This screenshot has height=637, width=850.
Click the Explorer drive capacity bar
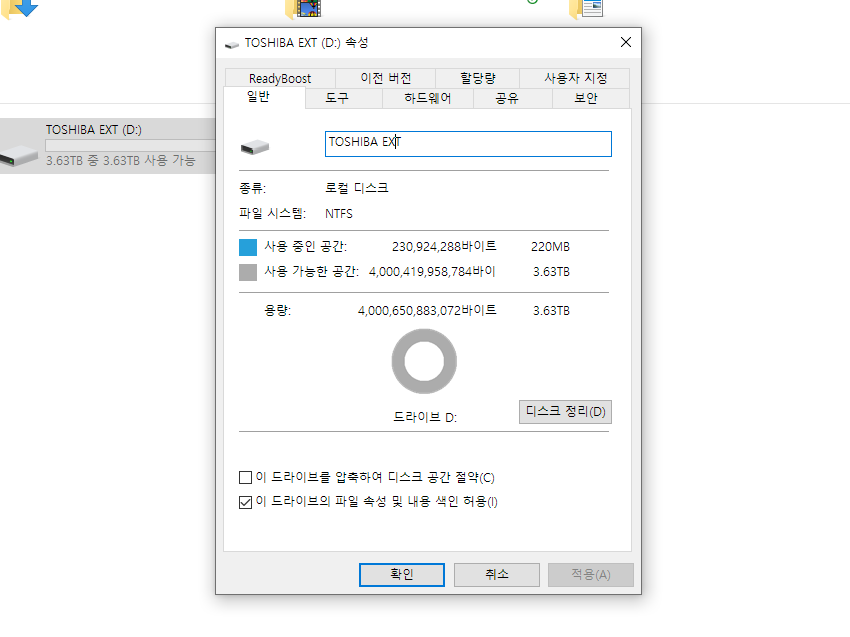click(x=130, y=145)
